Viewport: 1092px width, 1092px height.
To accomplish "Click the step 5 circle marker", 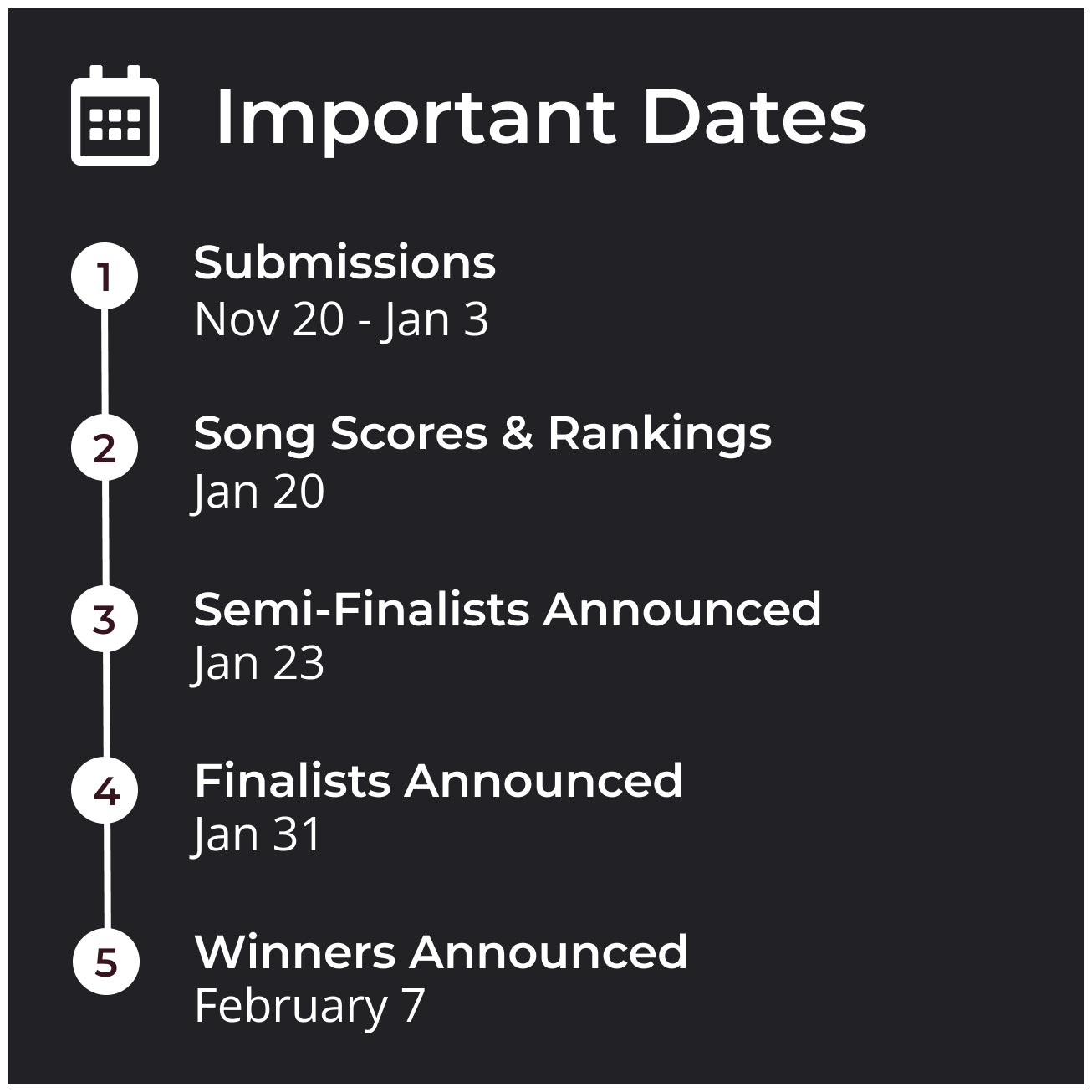I will 106,962.
